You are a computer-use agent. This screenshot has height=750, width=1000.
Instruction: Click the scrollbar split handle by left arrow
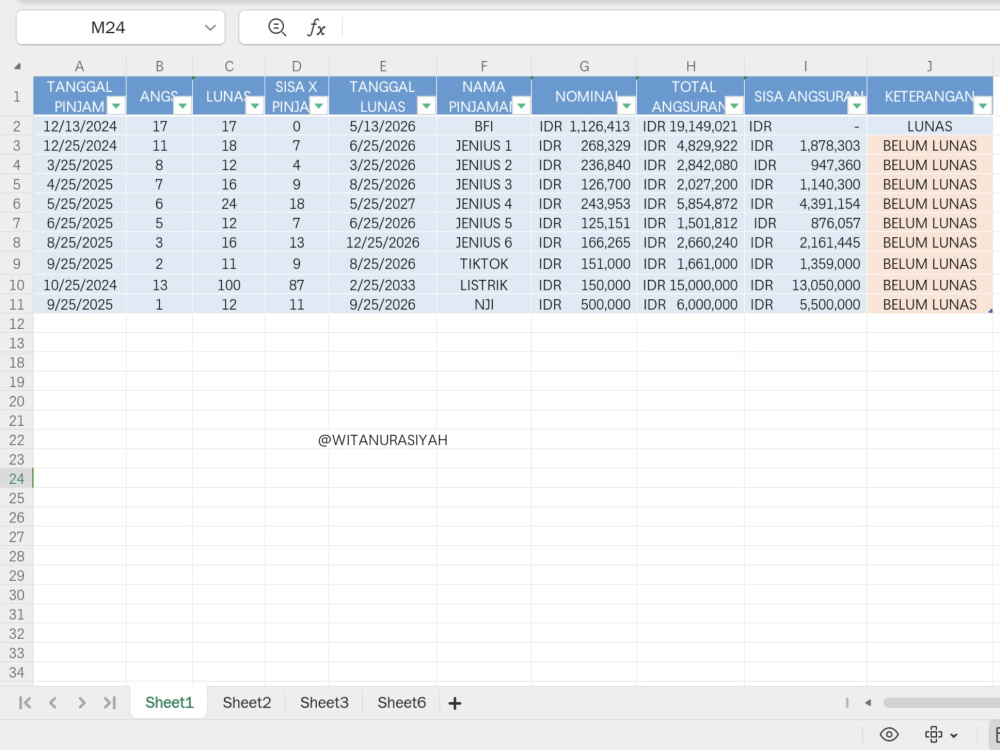pos(847,703)
